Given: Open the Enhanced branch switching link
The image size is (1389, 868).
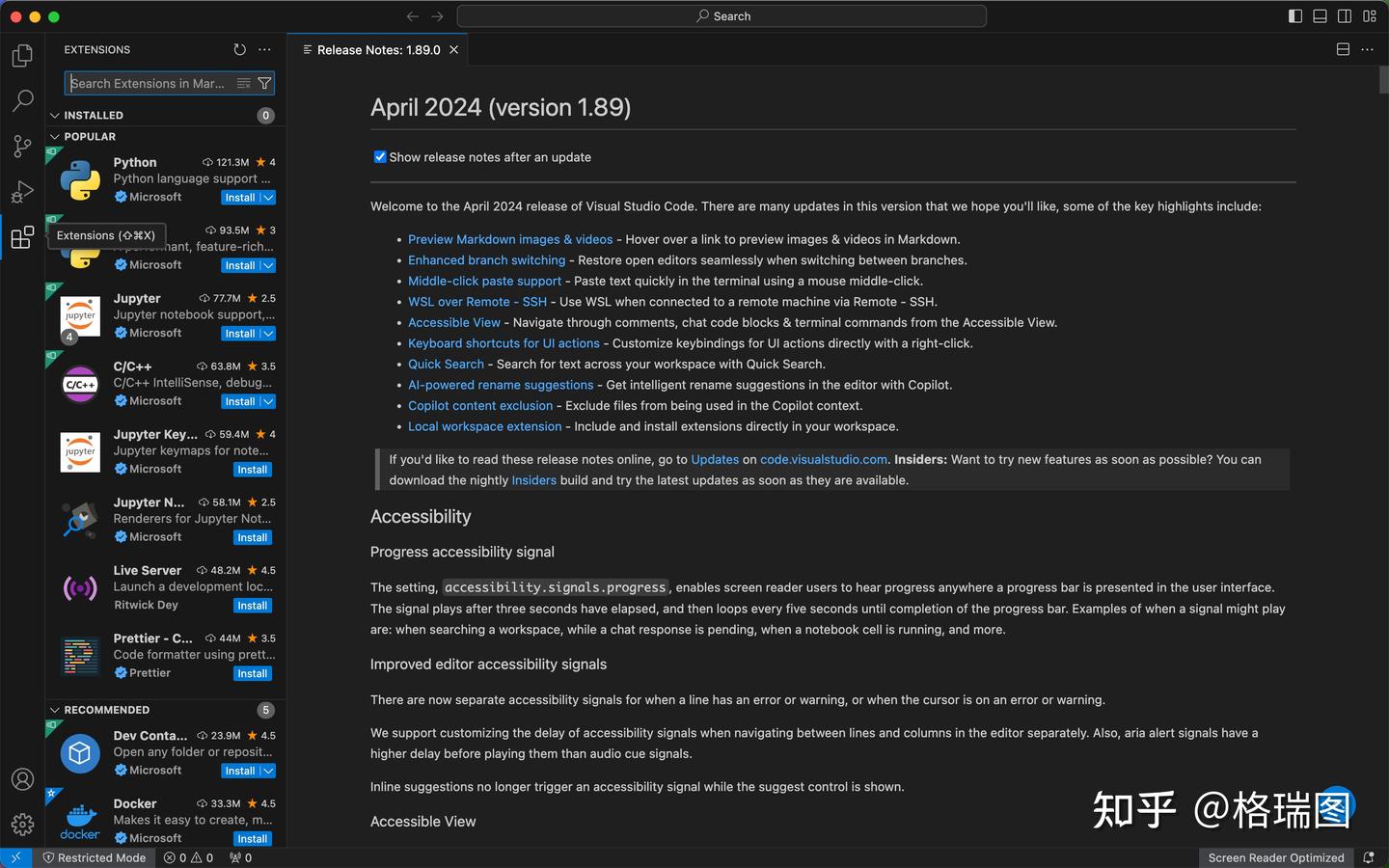Looking at the screenshot, I should pyautogui.click(x=486, y=259).
